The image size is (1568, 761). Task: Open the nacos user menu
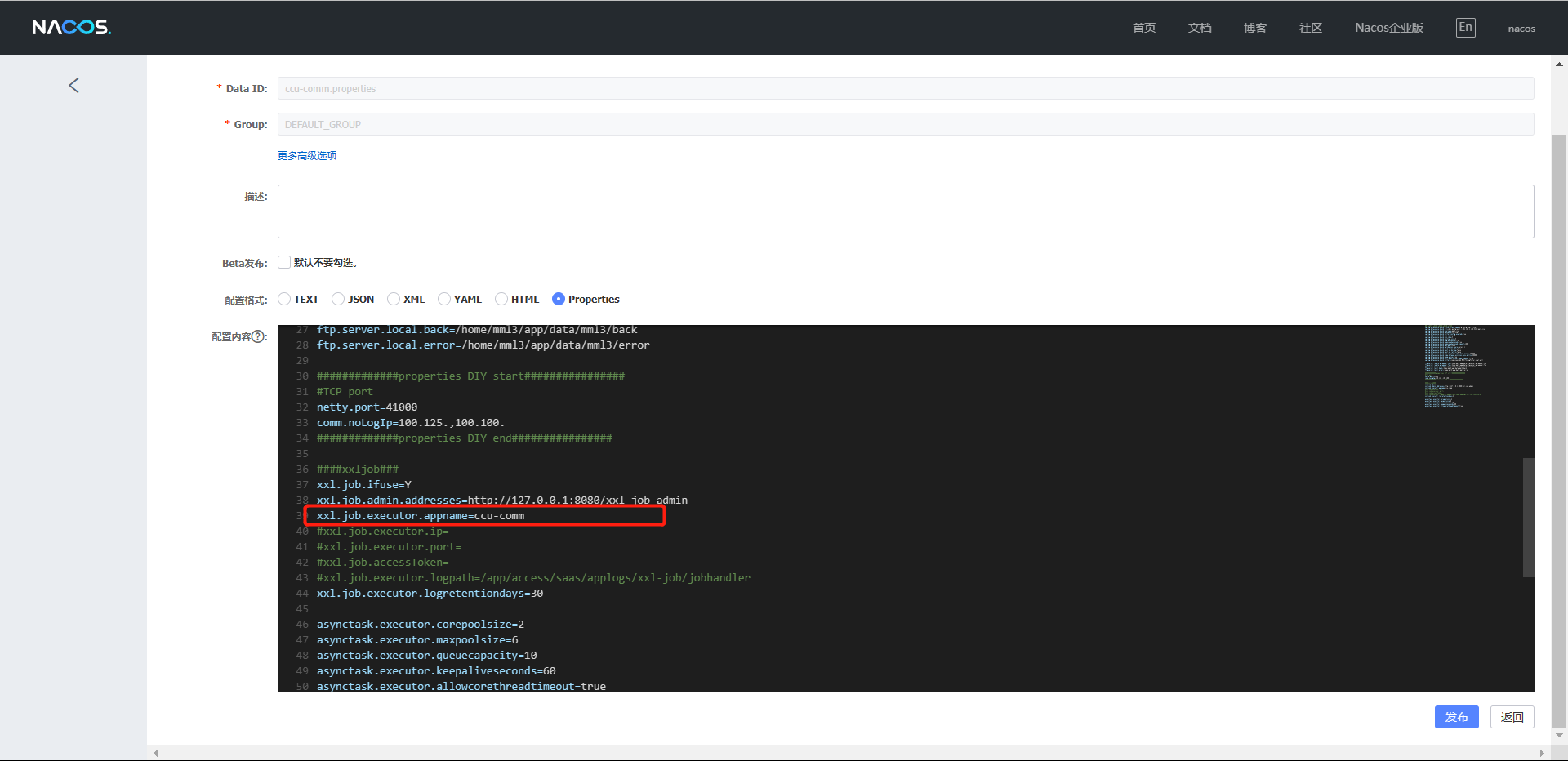[1521, 29]
